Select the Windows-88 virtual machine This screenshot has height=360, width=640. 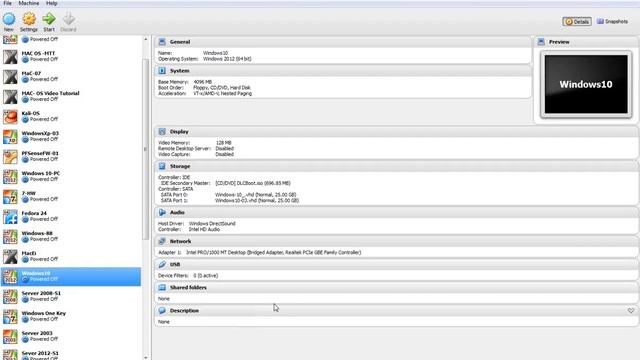pyautogui.click(x=71, y=236)
